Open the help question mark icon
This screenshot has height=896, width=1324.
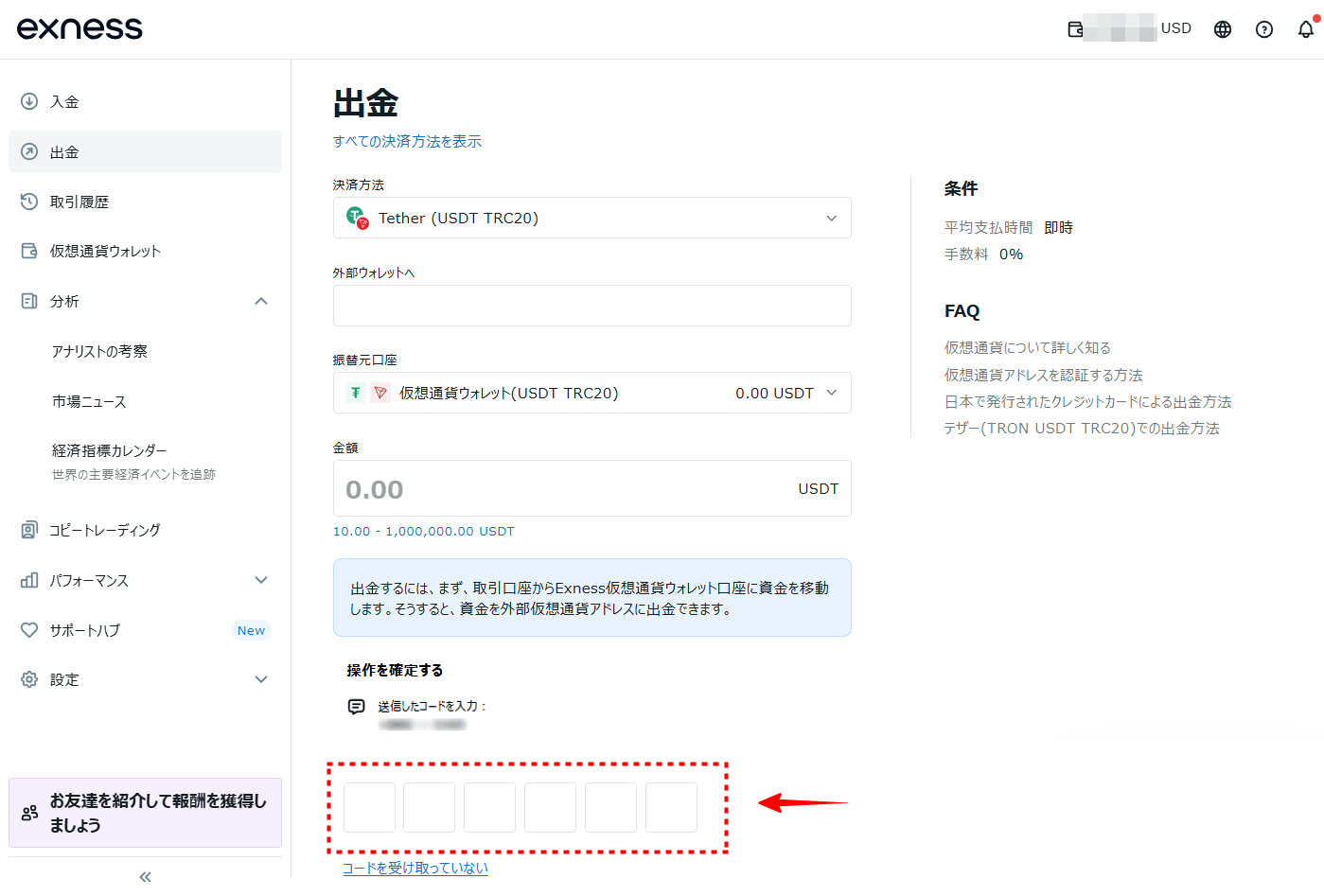[1264, 29]
